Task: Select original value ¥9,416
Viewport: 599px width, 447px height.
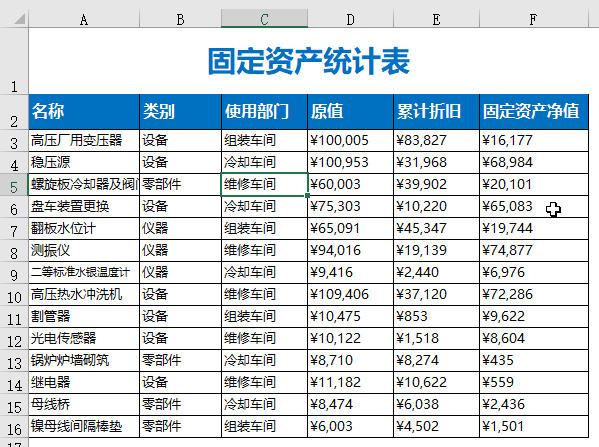Action: 350,273
